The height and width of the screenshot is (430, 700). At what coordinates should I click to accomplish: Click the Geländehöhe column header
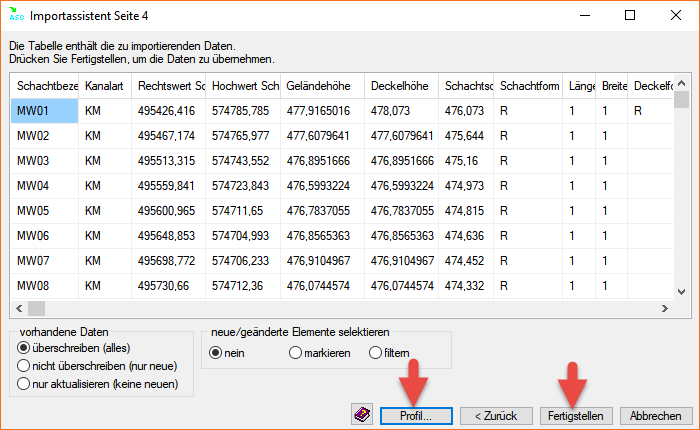point(321,86)
